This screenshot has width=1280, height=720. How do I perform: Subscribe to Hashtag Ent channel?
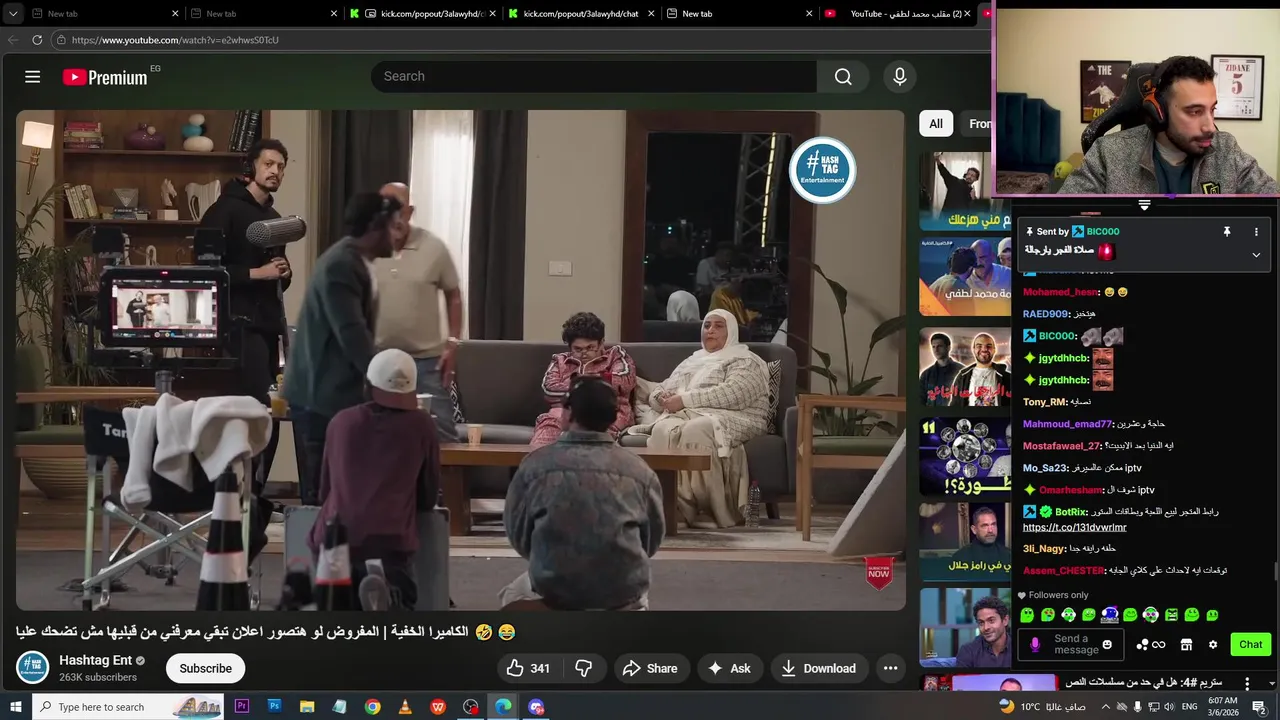(205, 668)
